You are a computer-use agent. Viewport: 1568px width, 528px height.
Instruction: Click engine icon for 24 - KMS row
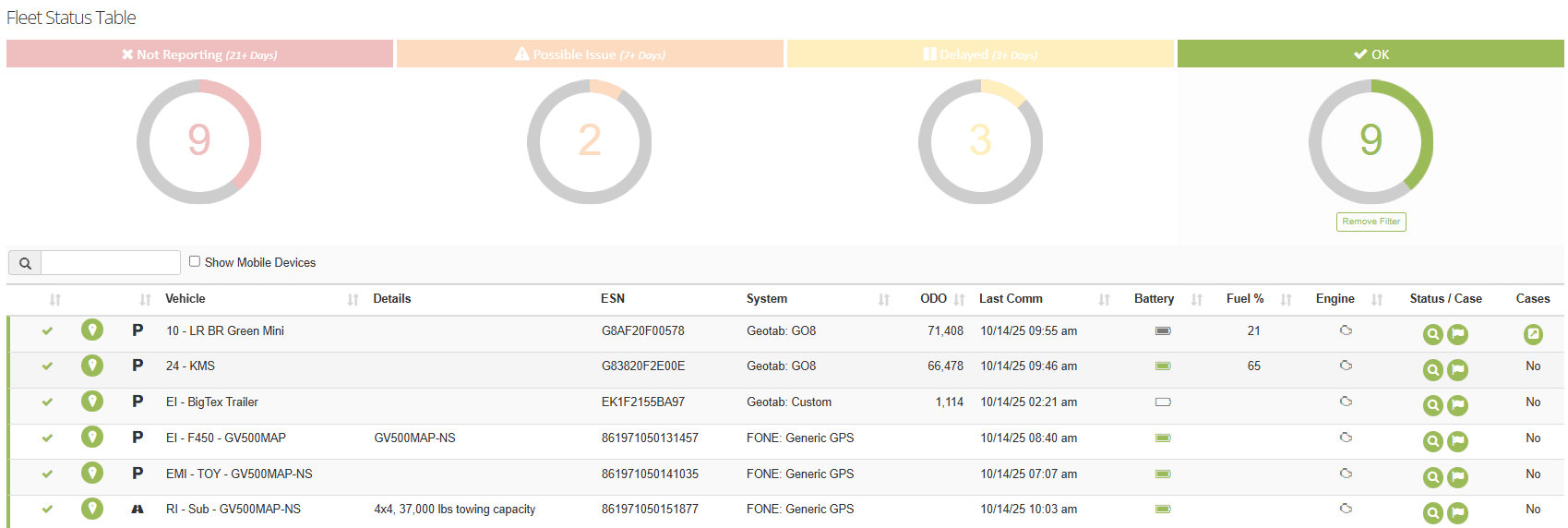(1346, 366)
